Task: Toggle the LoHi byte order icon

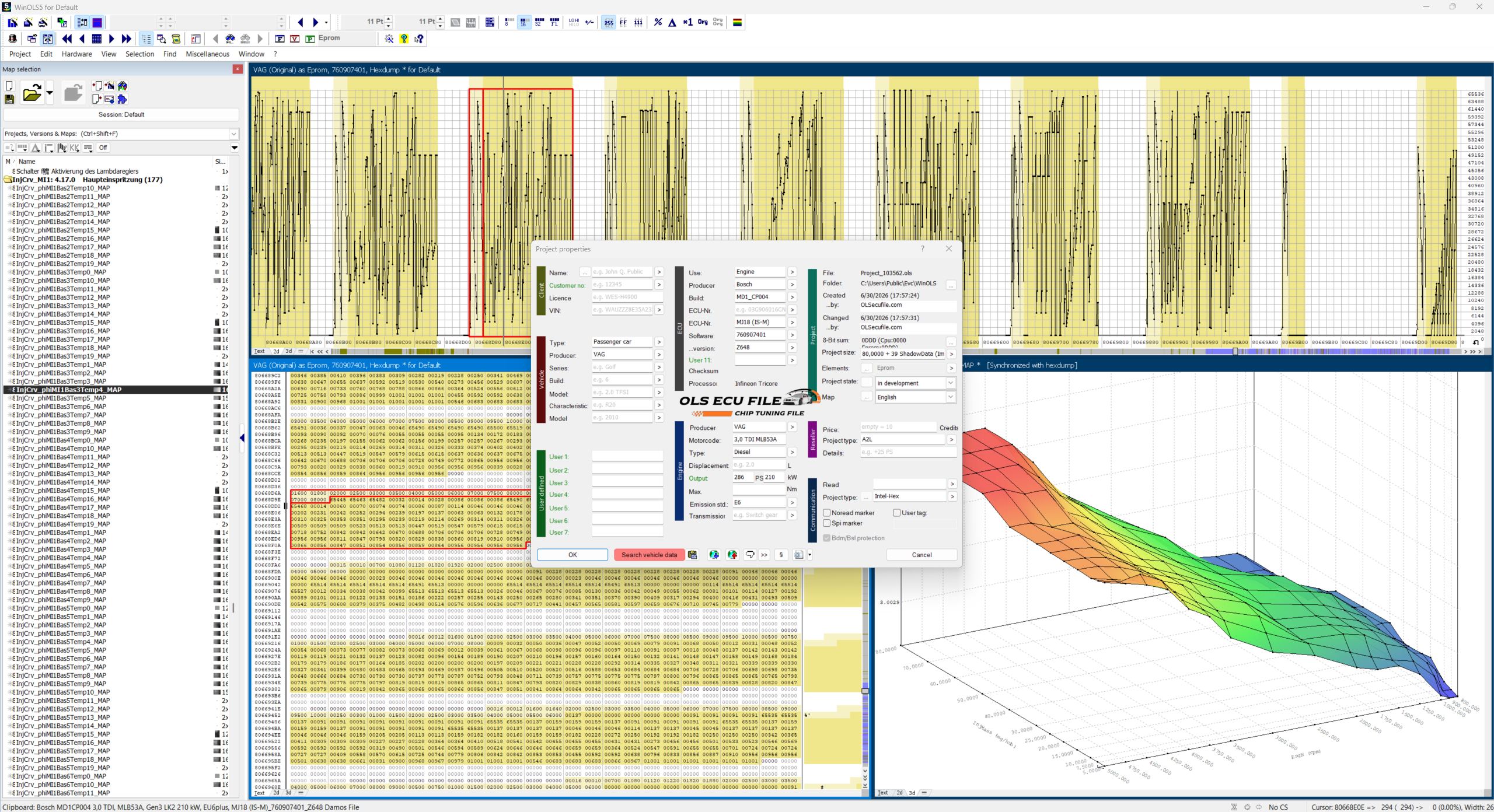Action: pos(574,22)
